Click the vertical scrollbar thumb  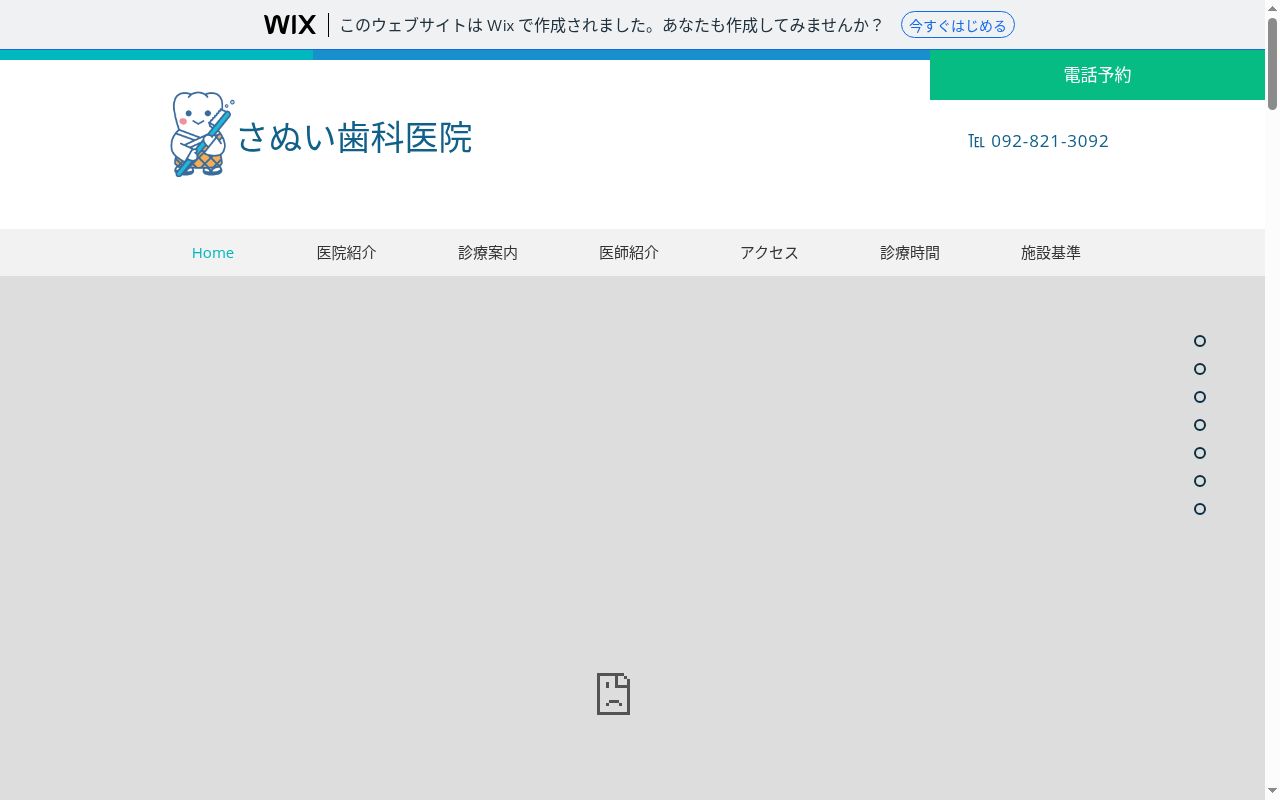(1272, 62)
